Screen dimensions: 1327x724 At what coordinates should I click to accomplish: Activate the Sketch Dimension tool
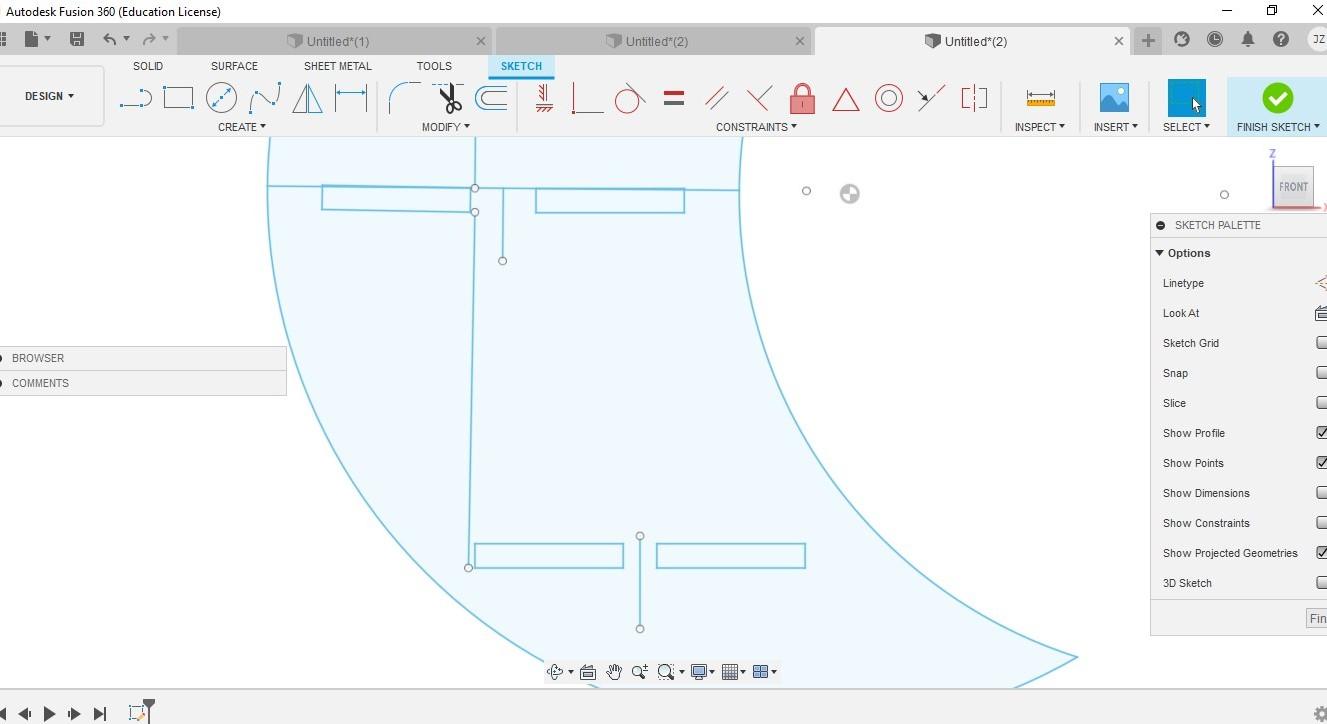tap(350, 98)
